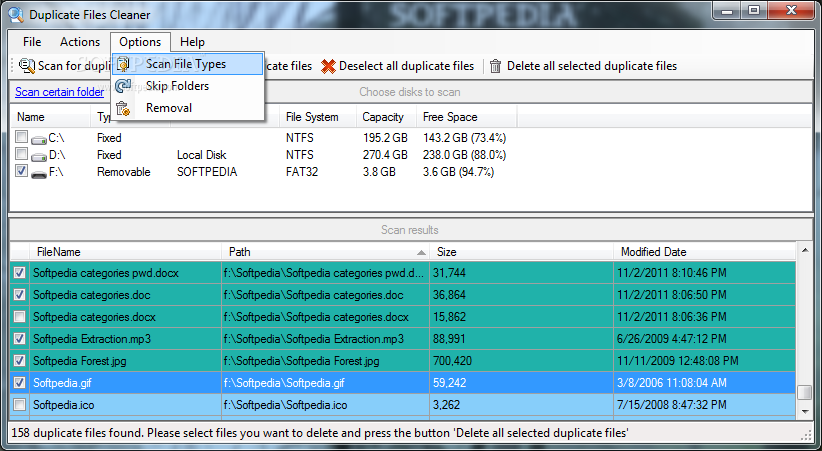This screenshot has height=451, width=822.
Task: Click date 3/8/2006 11:08:04 AM
Action: click(672, 383)
